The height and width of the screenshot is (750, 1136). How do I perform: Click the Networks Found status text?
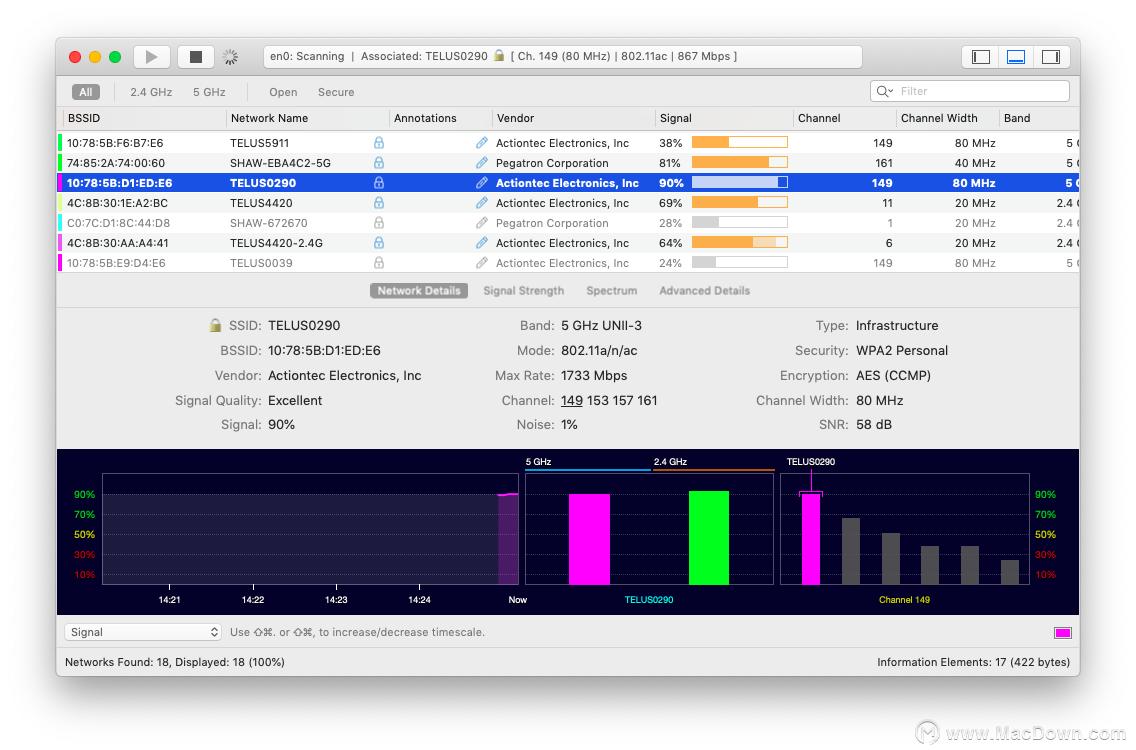[x=175, y=662]
